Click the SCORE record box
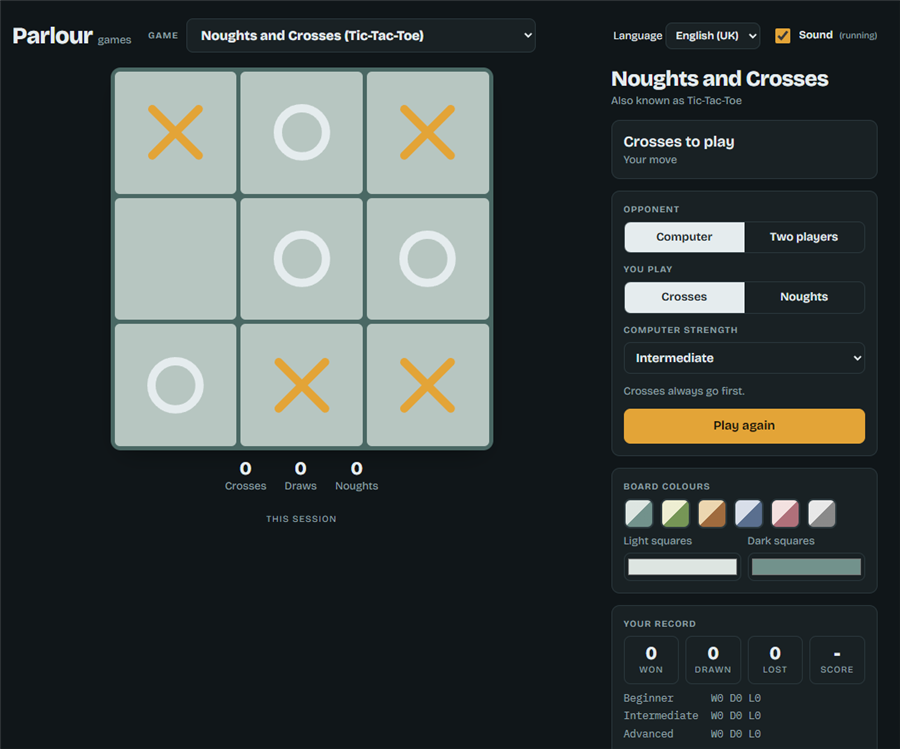 point(837,660)
